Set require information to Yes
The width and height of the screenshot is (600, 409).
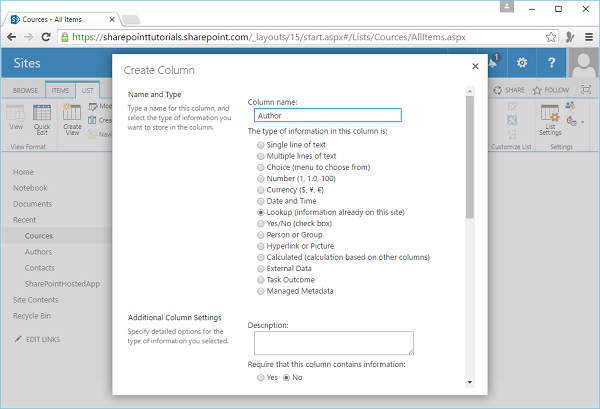[261, 378]
